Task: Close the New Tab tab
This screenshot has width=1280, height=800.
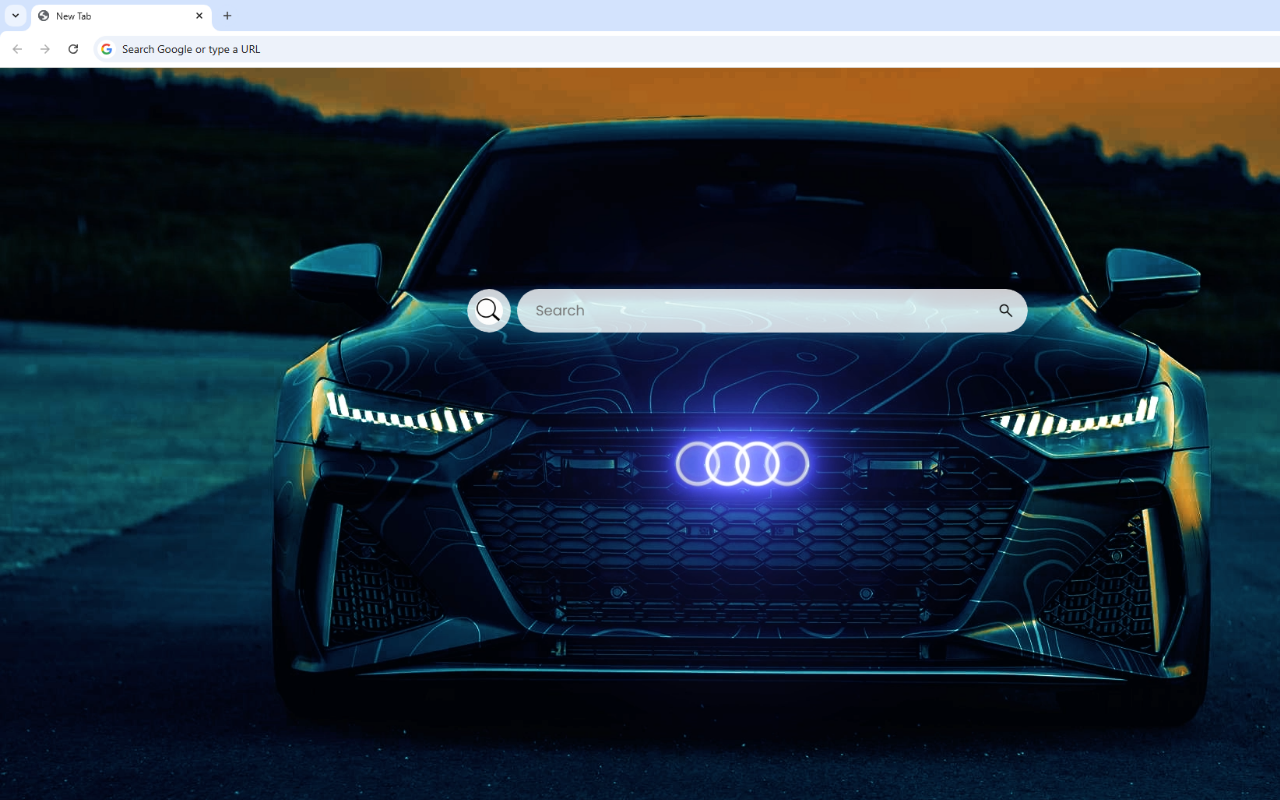Action: (199, 16)
